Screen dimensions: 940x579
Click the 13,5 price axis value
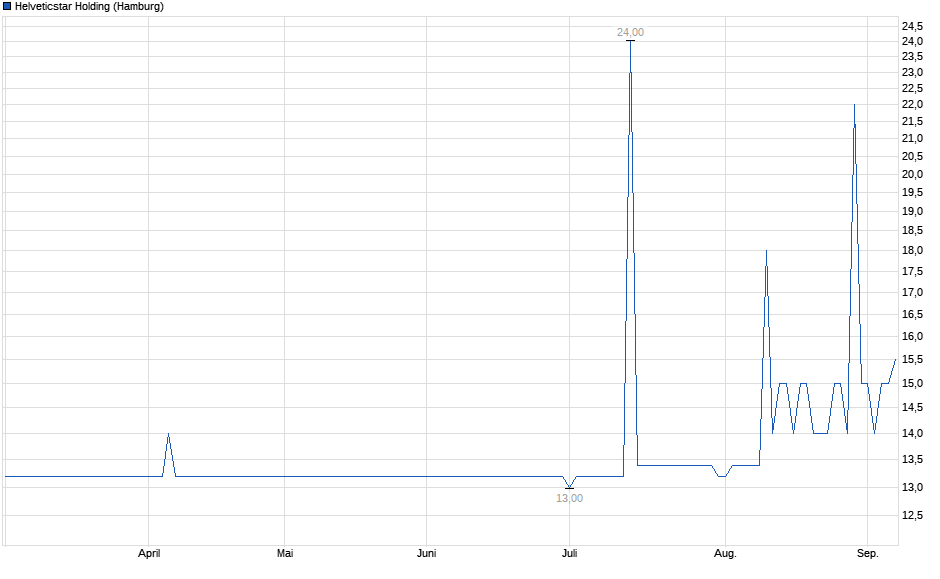(x=912, y=460)
